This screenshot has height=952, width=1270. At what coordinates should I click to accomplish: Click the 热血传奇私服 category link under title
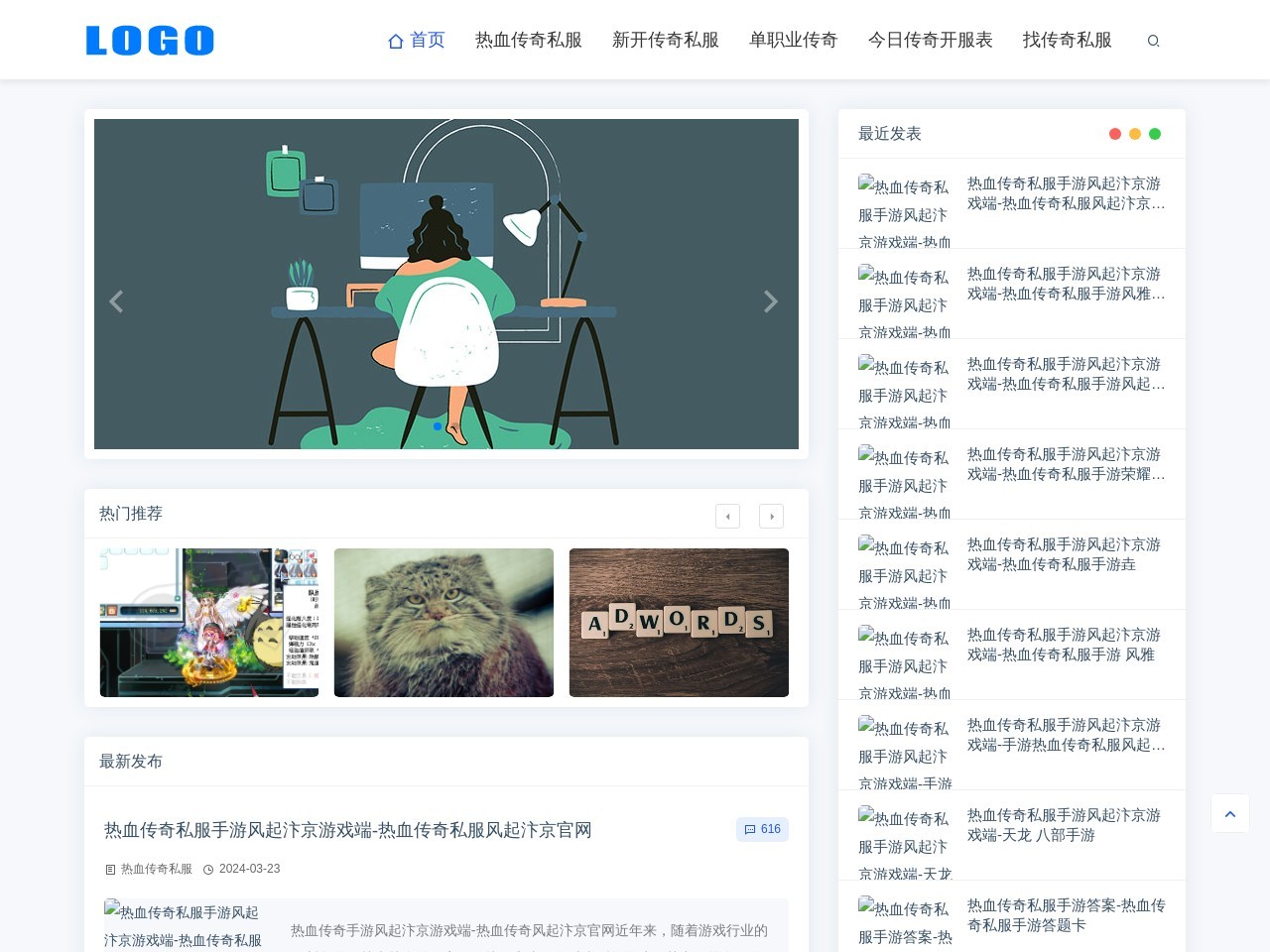155,869
